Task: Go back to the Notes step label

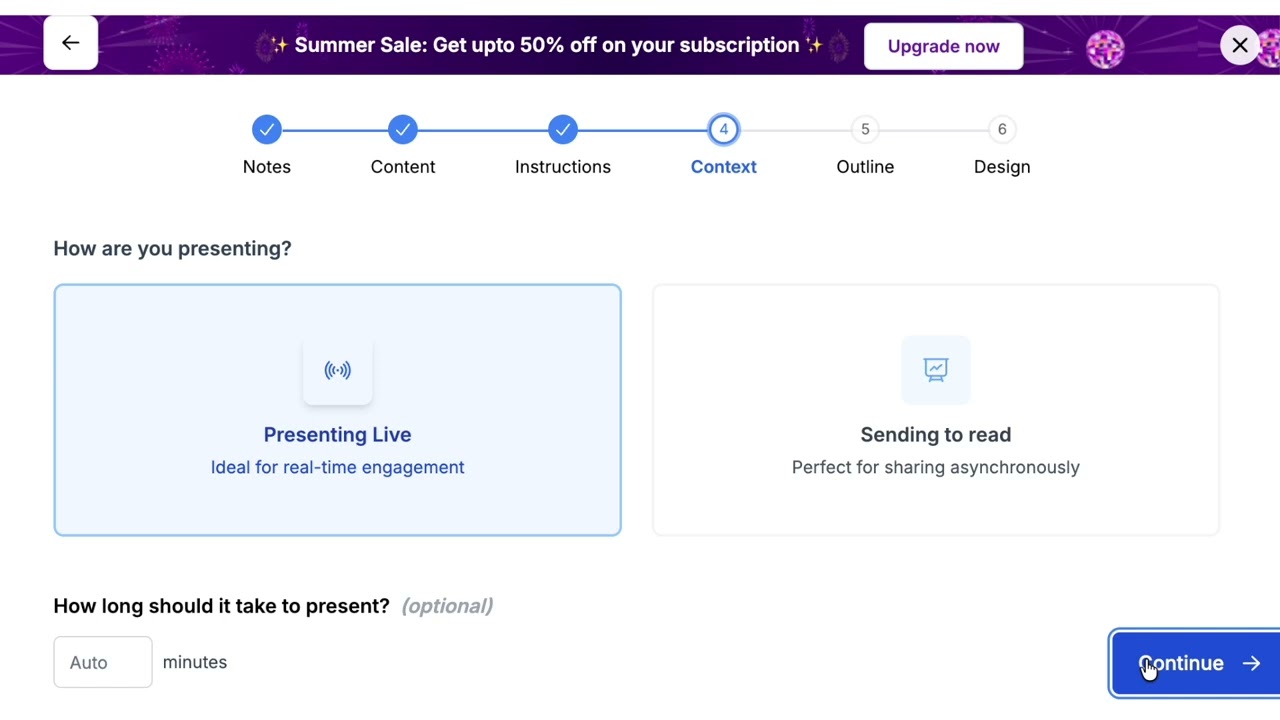Action: pyautogui.click(x=266, y=167)
